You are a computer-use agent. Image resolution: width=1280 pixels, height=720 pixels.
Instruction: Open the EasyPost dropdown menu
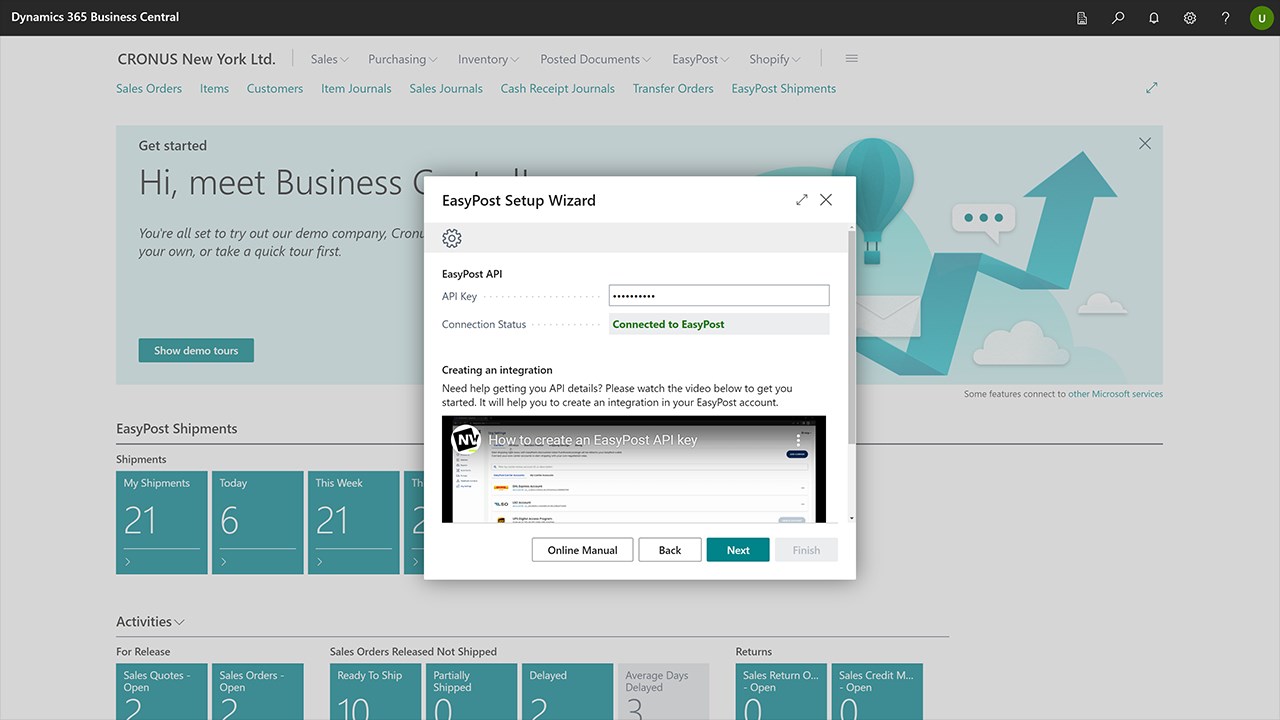coord(700,59)
